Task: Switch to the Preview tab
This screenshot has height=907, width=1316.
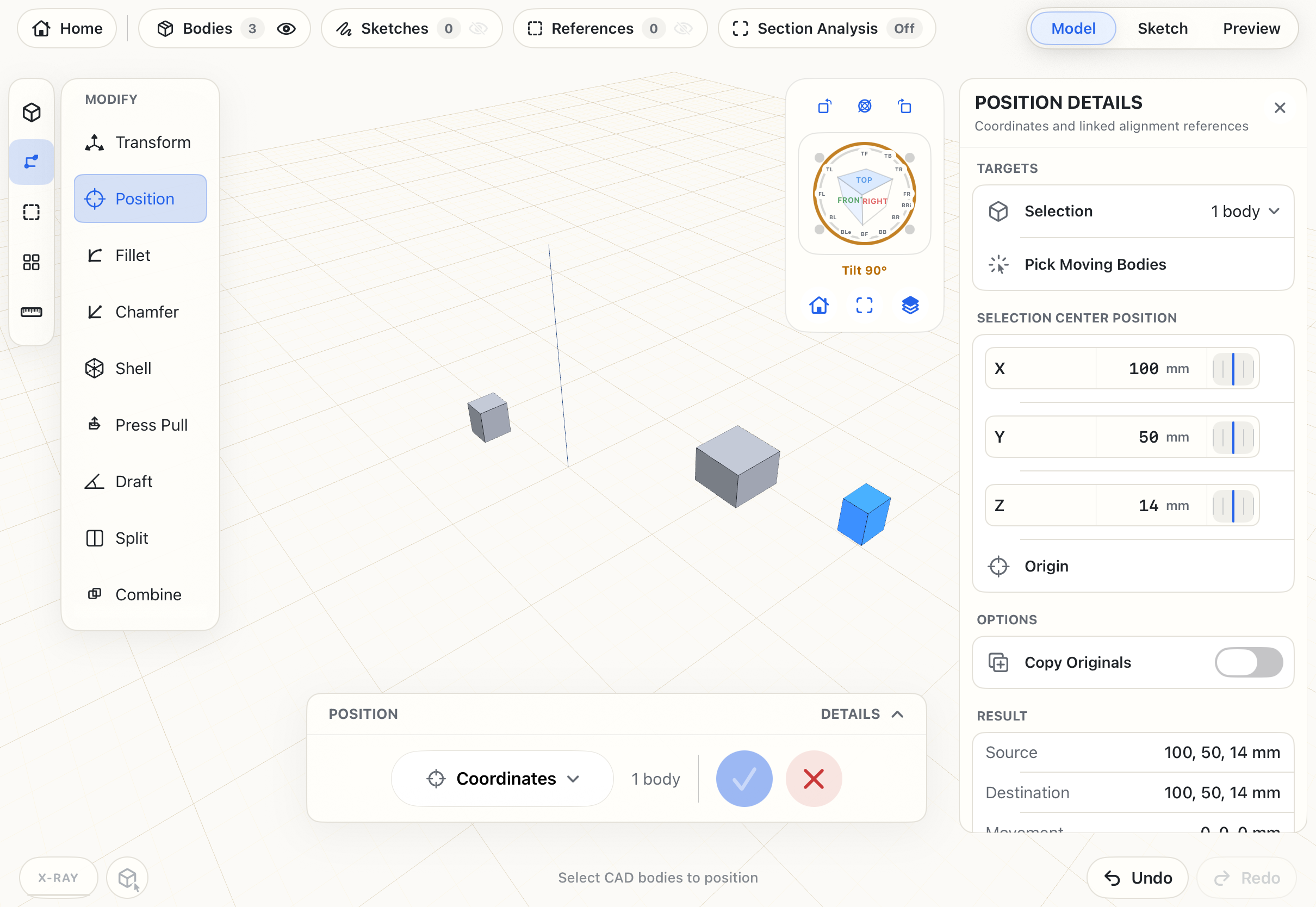Action: point(1251,28)
